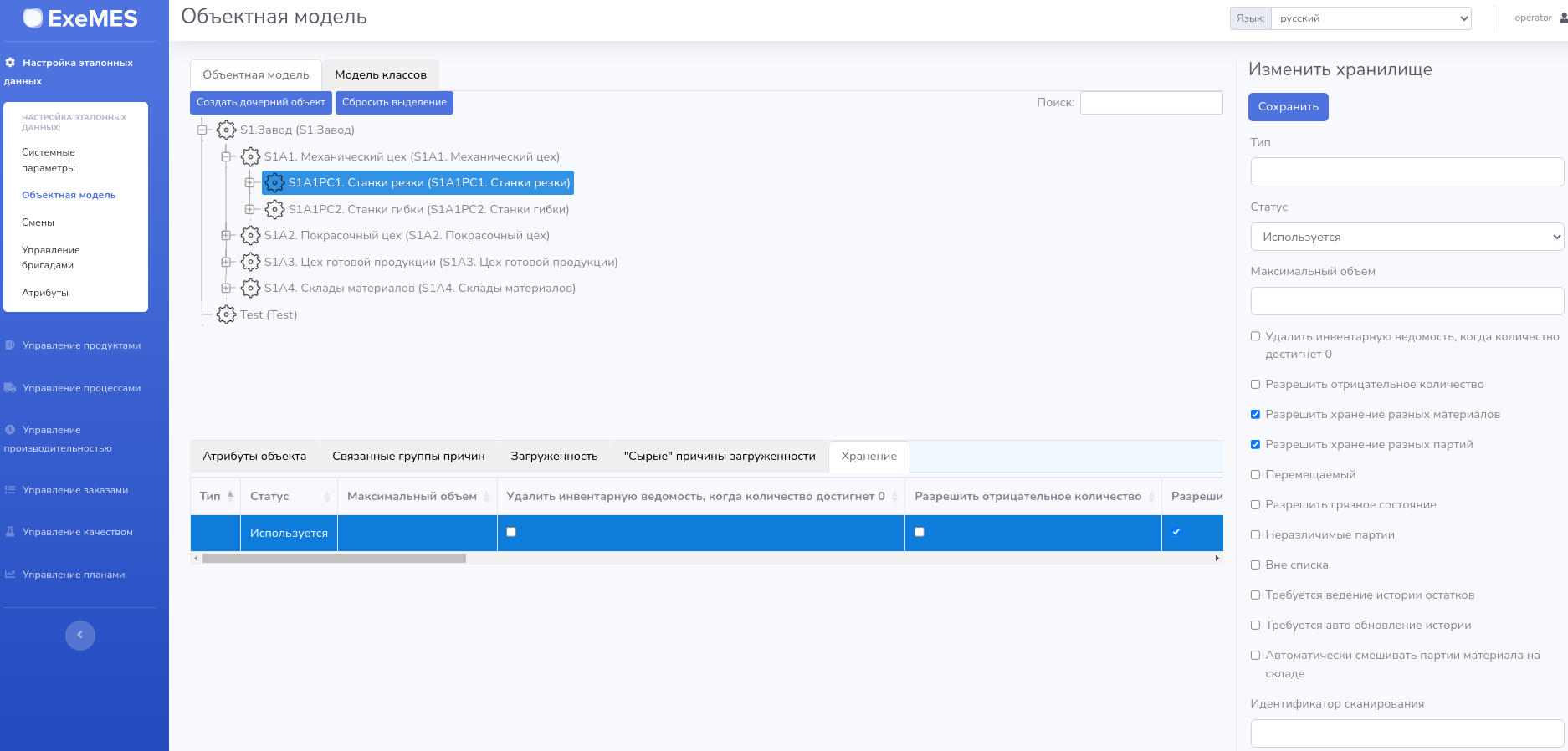Open the Загруженность tab
The width and height of the screenshot is (1568, 751).
click(x=554, y=456)
